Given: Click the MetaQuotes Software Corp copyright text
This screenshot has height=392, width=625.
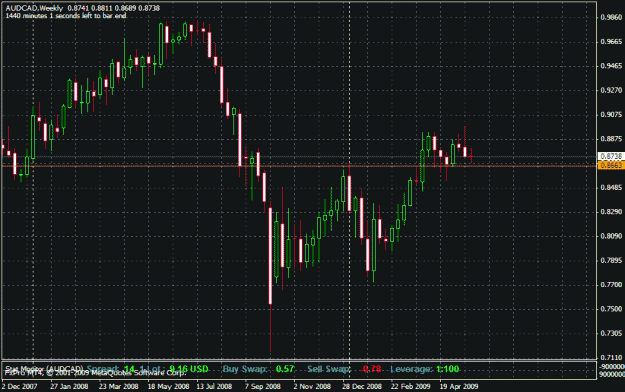Looking at the screenshot, I should pyautogui.click(x=96, y=373).
